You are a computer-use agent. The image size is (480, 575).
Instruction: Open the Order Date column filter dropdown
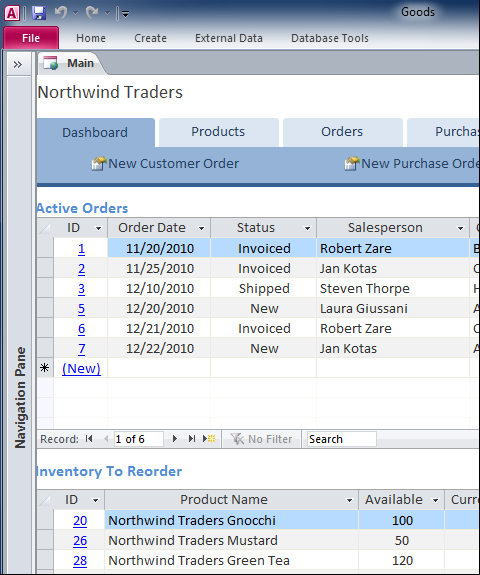pos(201,228)
